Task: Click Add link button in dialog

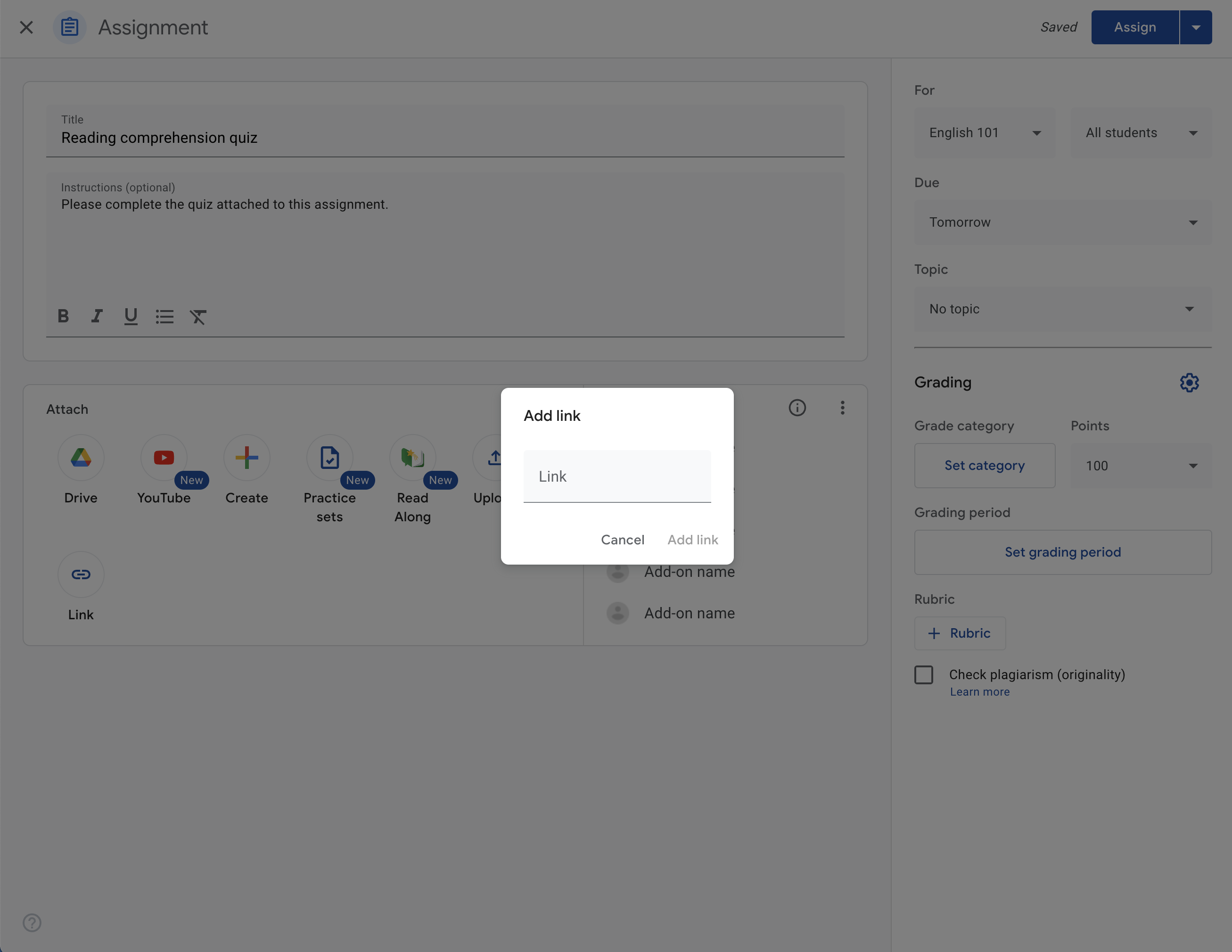Action: point(692,539)
